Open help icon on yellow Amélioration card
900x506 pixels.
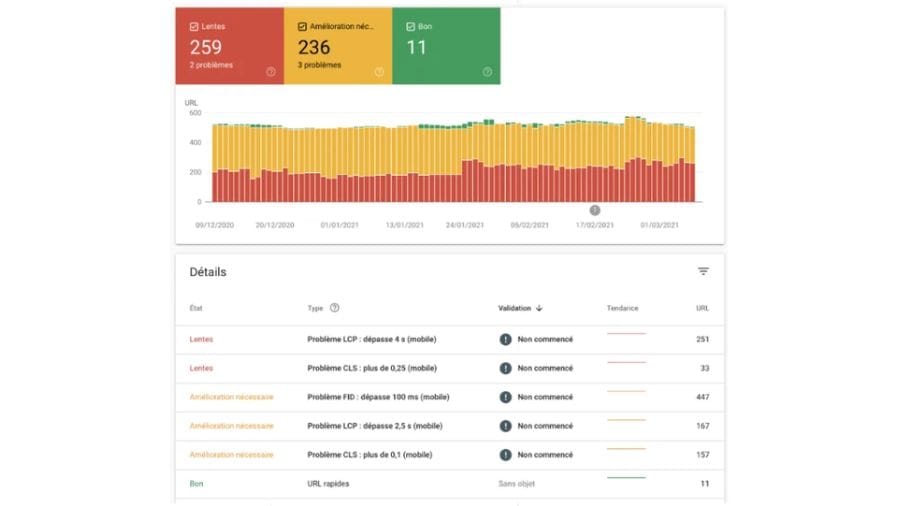pyautogui.click(x=379, y=72)
